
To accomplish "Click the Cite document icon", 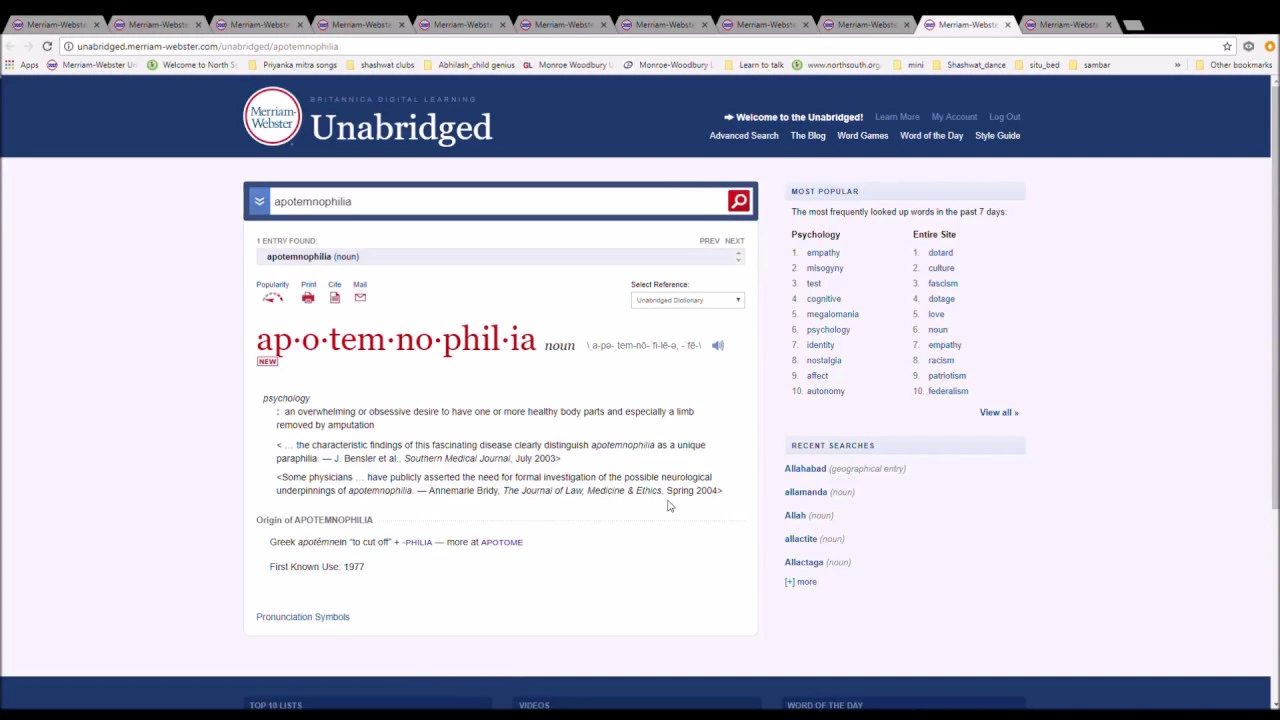I will click(x=334, y=298).
